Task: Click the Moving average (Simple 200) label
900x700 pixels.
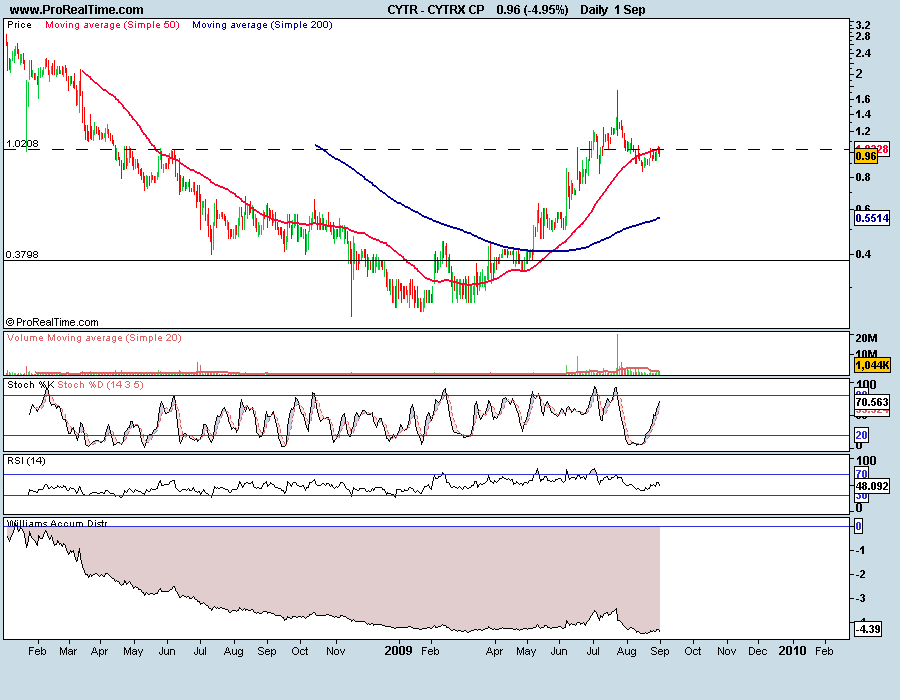Action: 261,24
